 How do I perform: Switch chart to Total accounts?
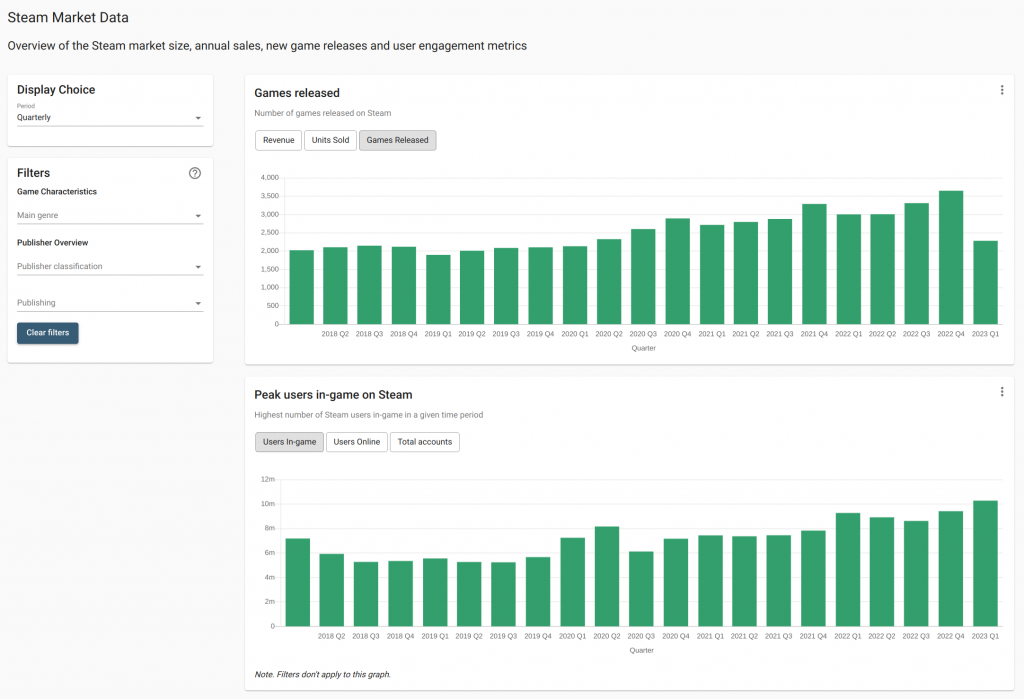point(425,442)
